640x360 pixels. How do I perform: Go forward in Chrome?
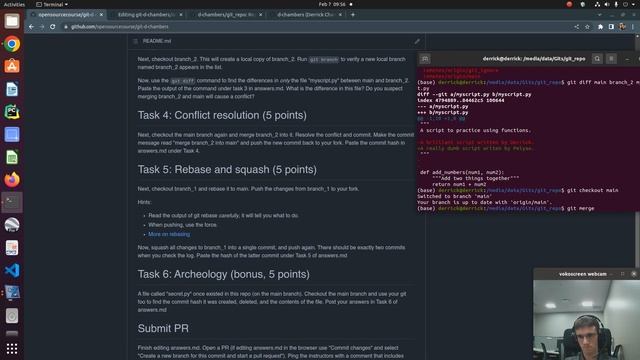(x=42, y=27)
